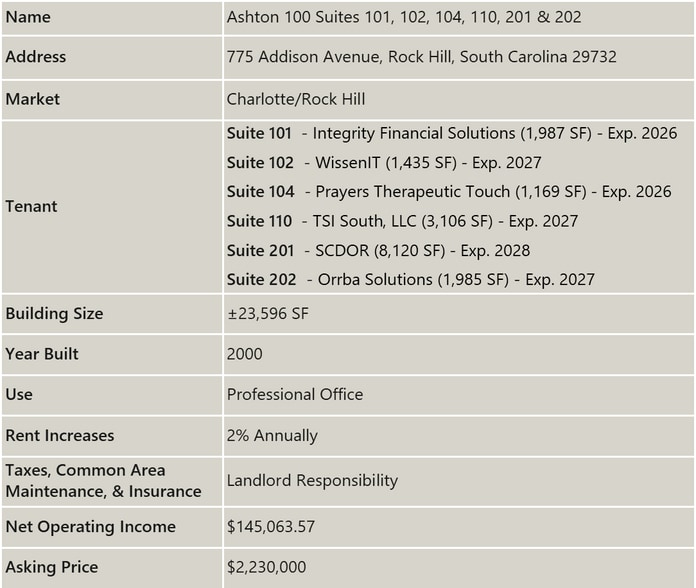Click the 2% Annually rent increase value
This screenshot has width=696, height=588.
point(273,435)
